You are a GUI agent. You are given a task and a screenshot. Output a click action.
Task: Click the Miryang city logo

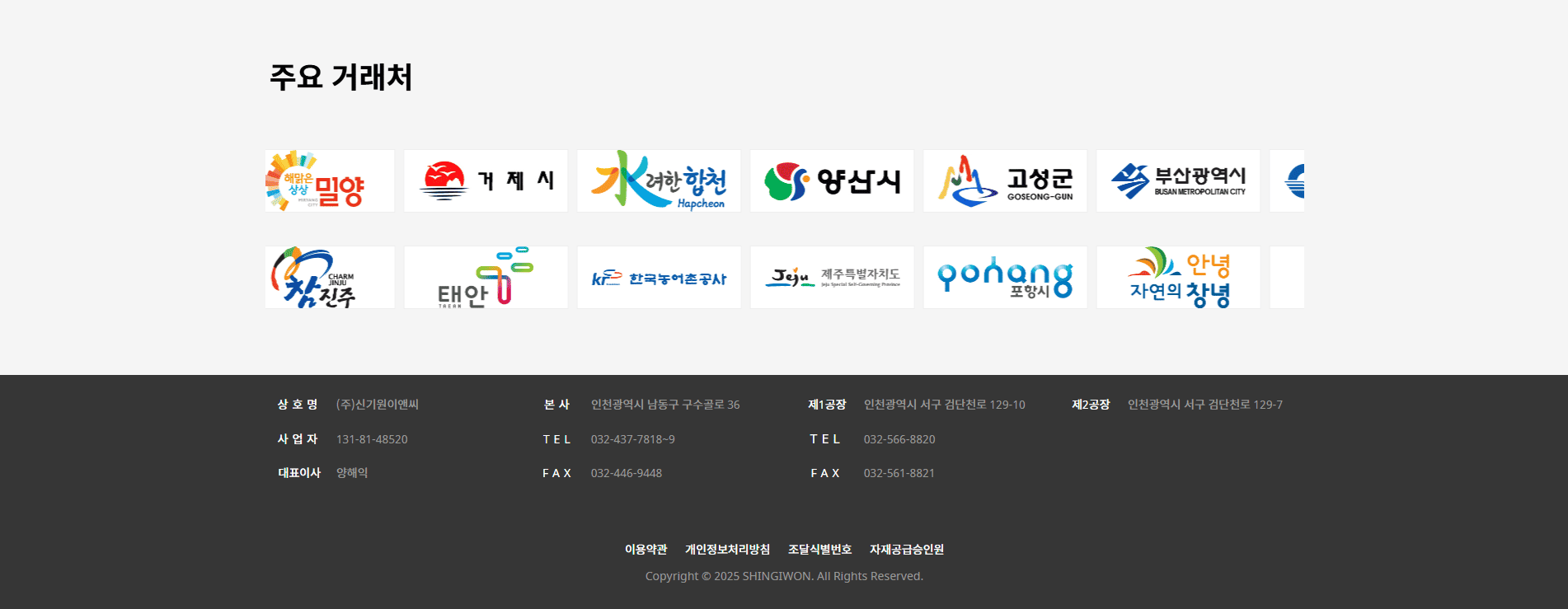tap(330, 180)
